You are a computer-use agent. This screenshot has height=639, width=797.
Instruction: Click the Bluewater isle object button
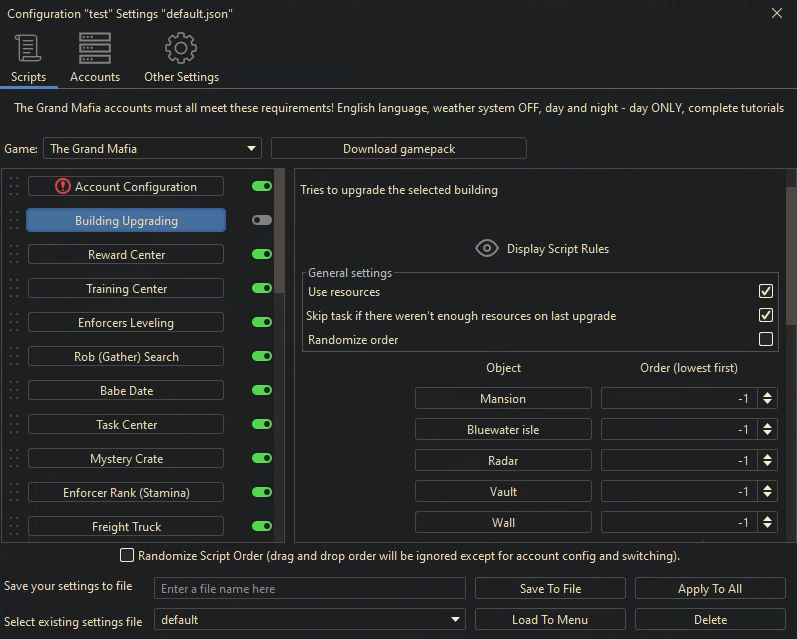coord(503,429)
